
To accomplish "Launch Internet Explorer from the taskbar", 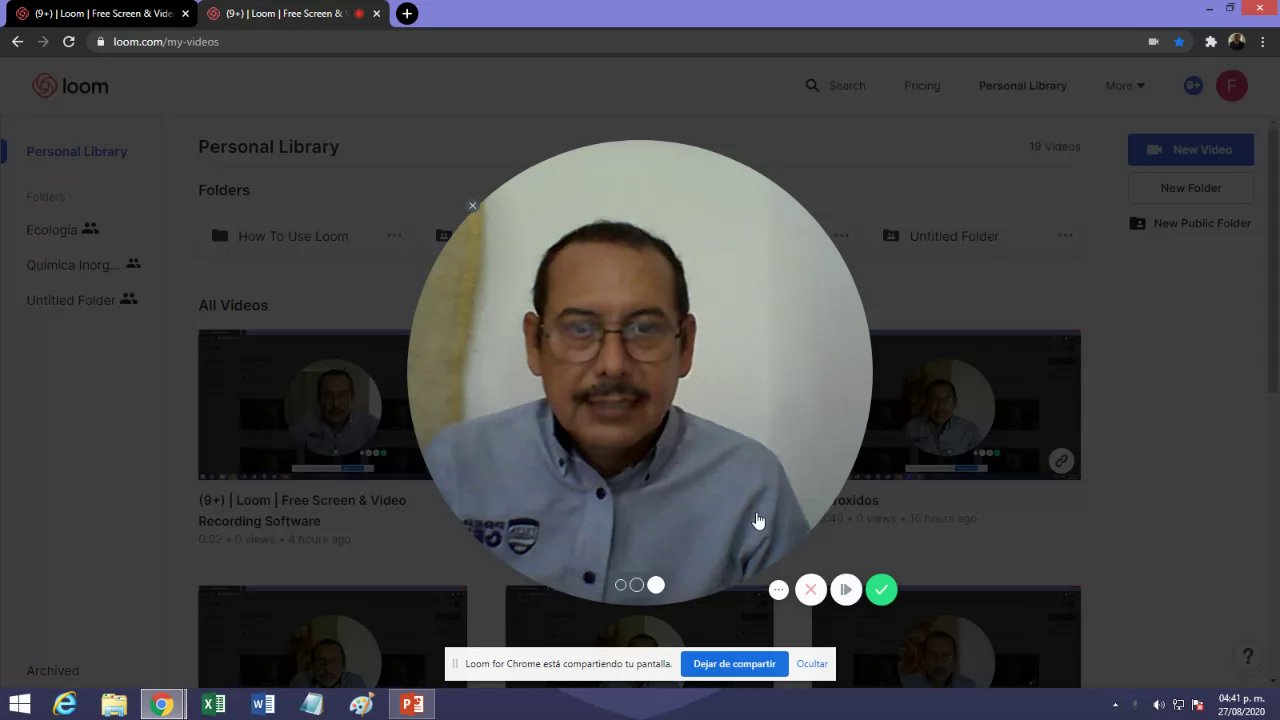I will pyautogui.click(x=65, y=705).
